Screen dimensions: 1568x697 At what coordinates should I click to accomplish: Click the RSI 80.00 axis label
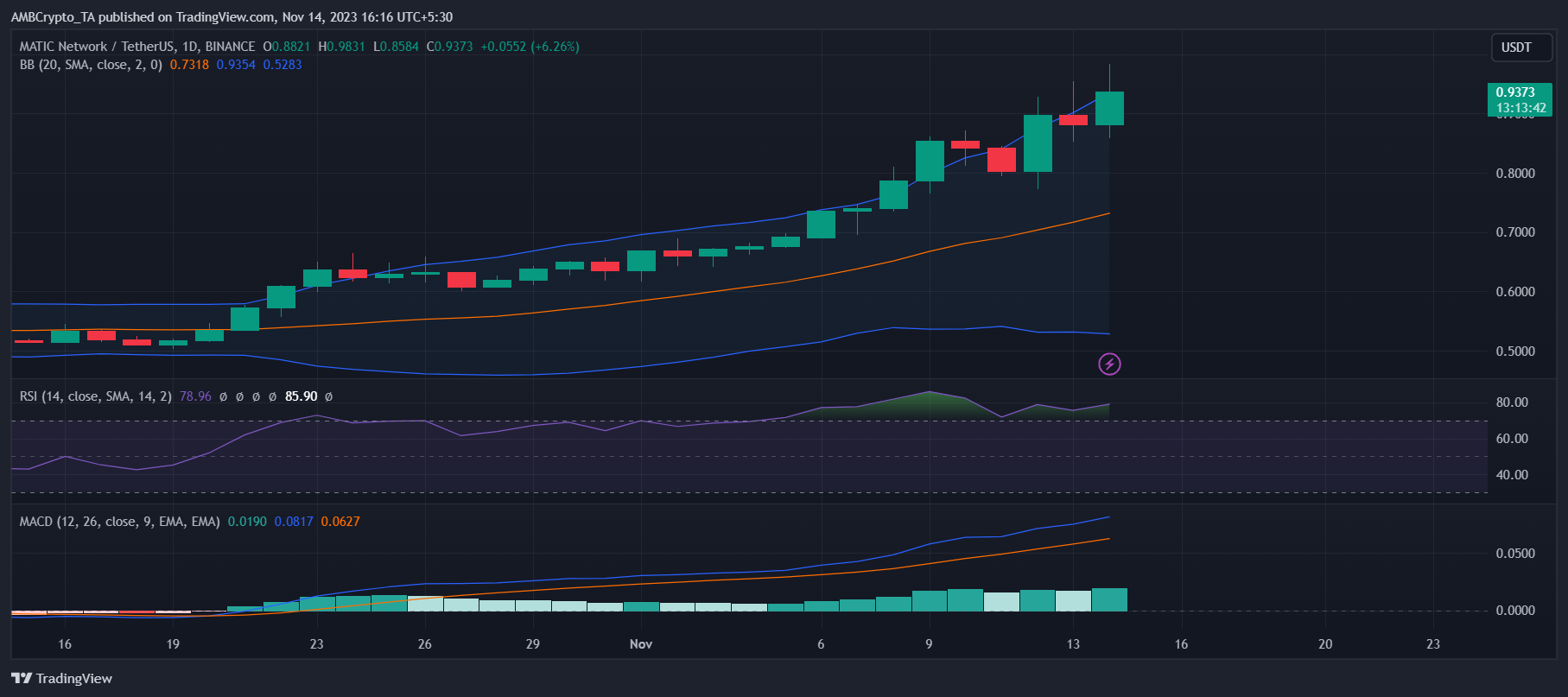click(x=1512, y=402)
